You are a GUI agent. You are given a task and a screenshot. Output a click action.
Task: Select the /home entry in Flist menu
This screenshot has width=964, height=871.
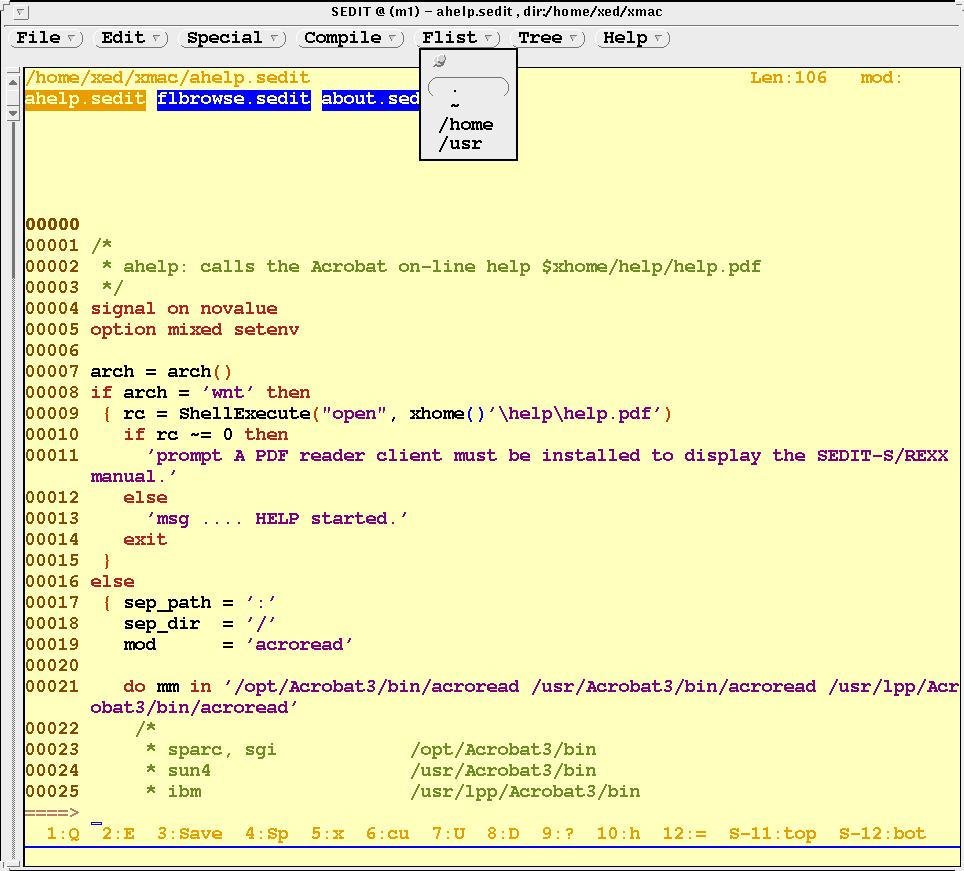466,125
